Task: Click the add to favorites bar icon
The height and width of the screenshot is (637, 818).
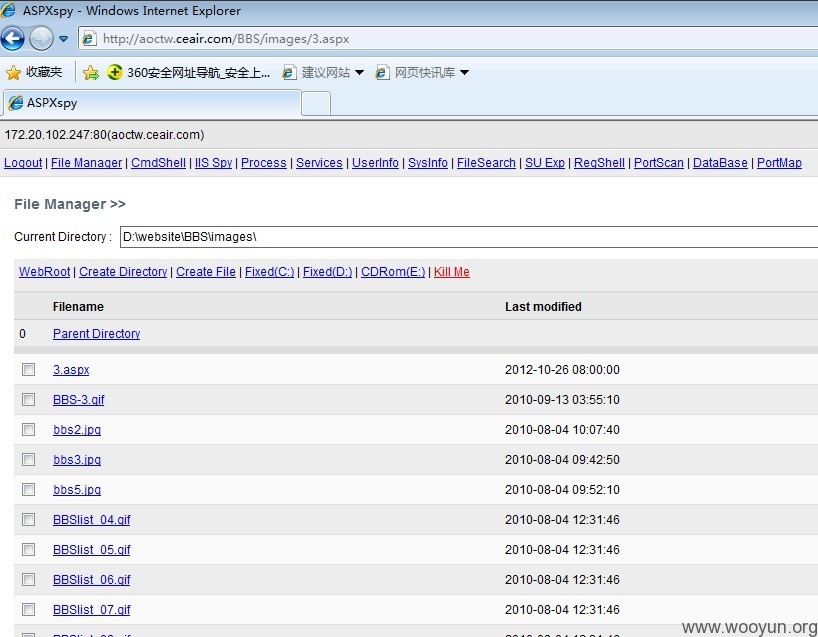Action: [91, 73]
